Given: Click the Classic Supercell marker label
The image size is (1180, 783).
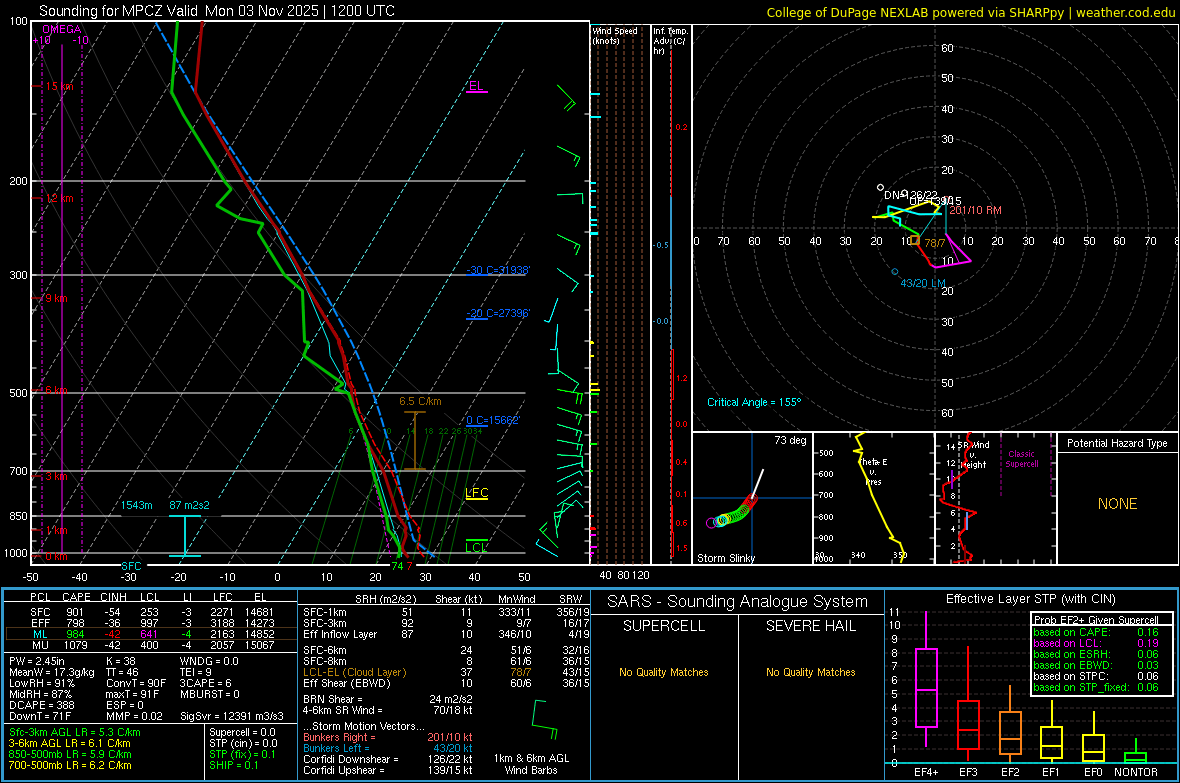Looking at the screenshot, I should (1022, 459).
